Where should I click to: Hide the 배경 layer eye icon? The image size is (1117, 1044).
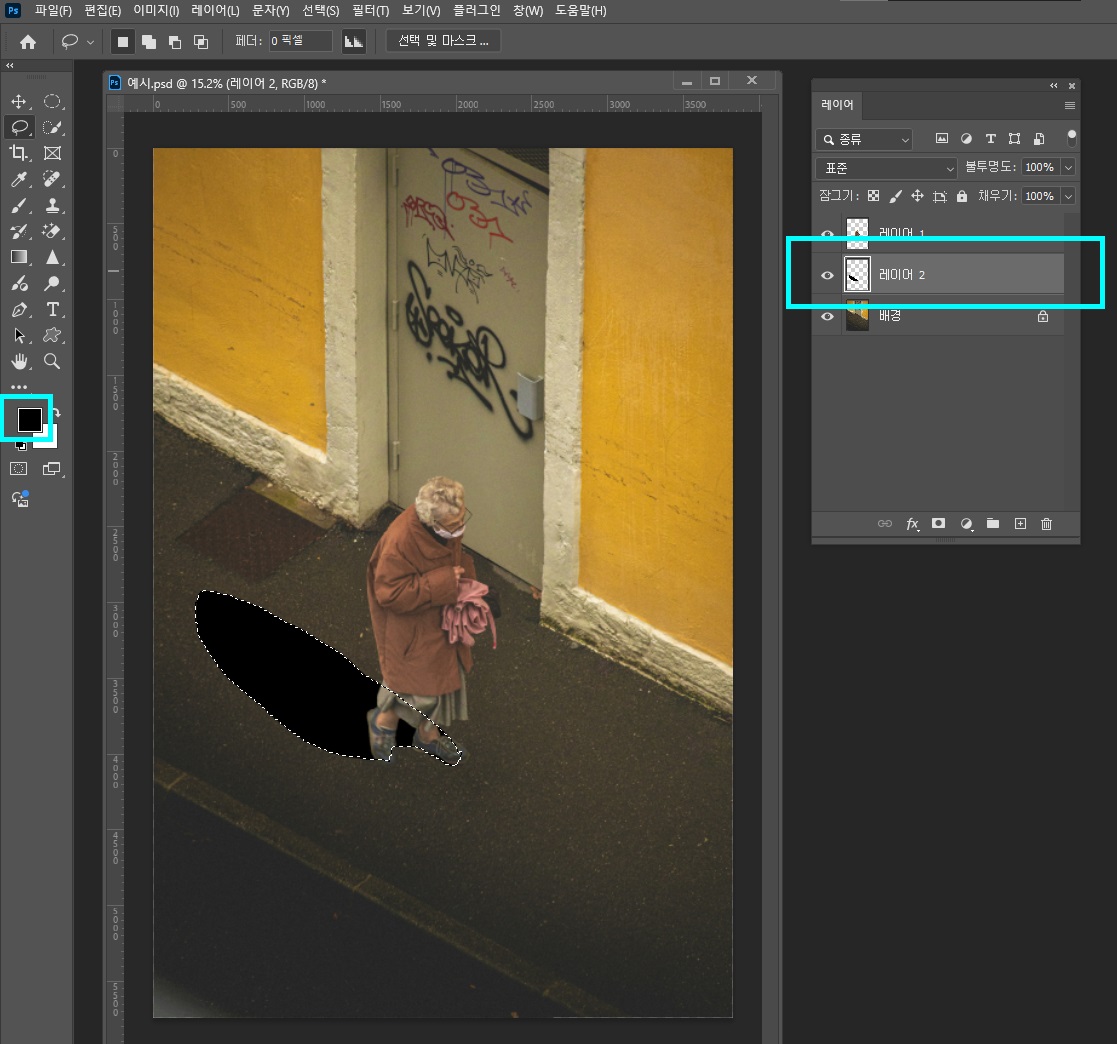tap(827, 316)
